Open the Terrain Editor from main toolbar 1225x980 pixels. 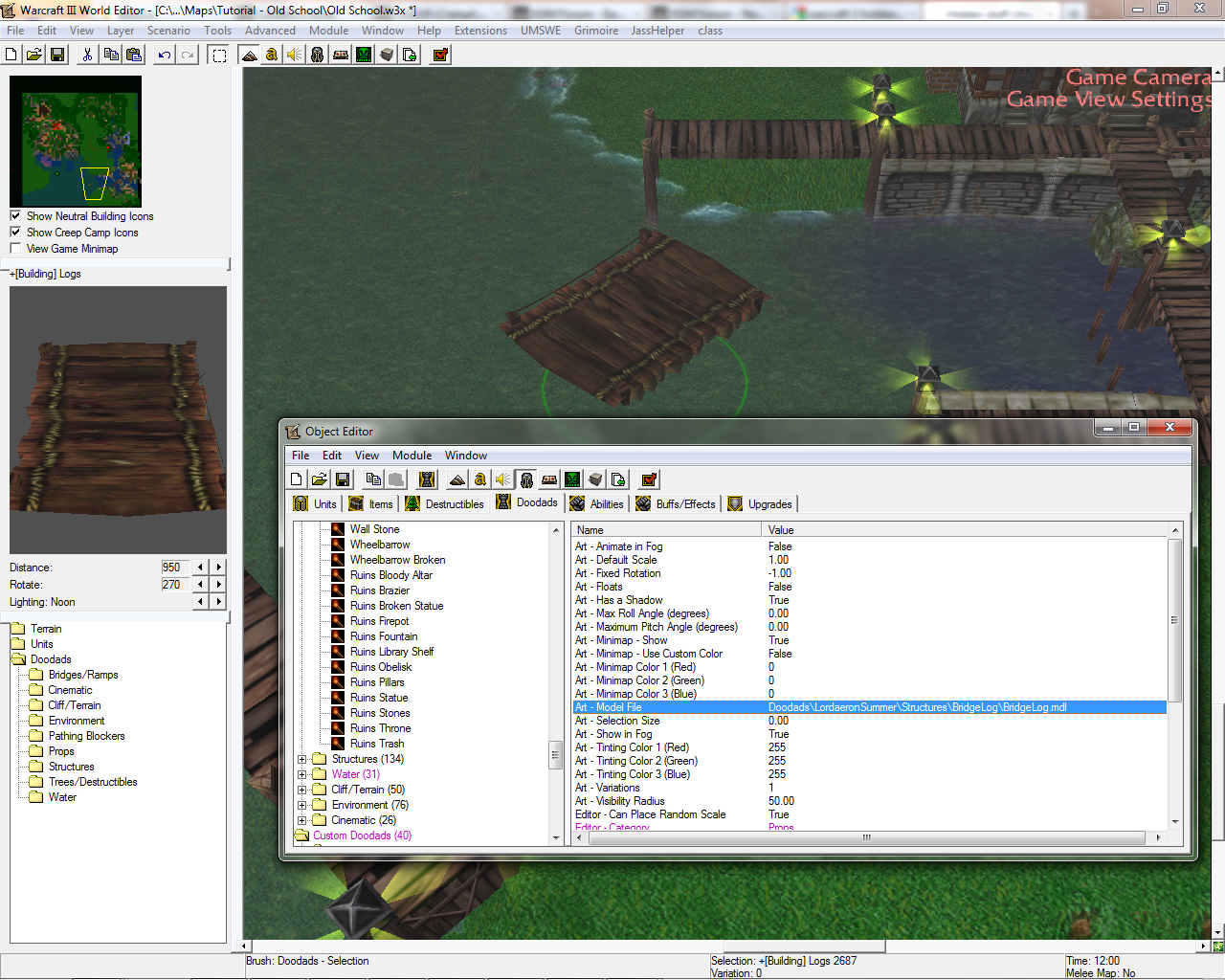tap(249, 55)
